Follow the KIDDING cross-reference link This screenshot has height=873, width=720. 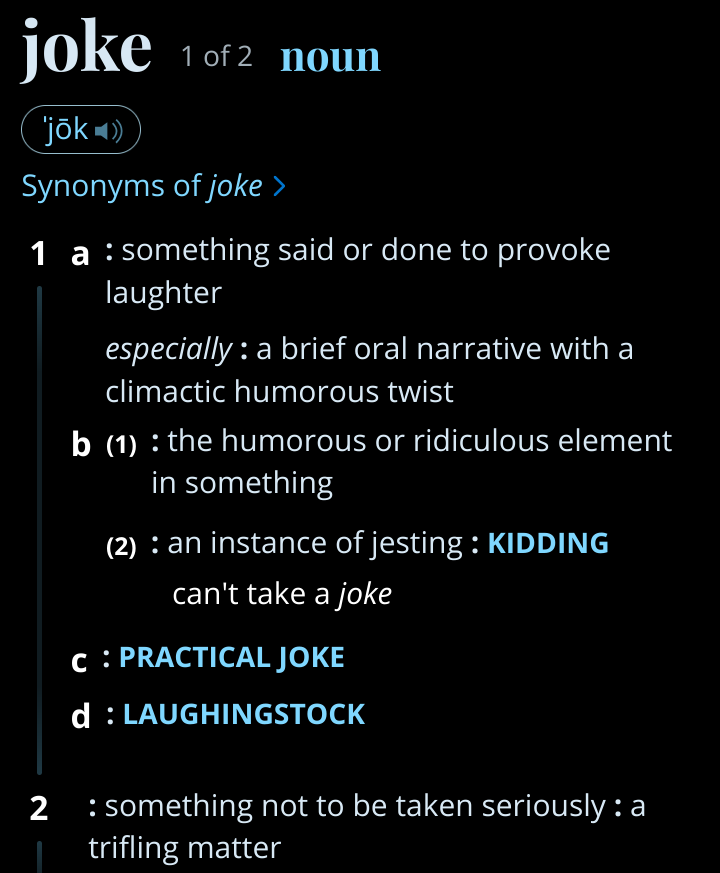point(548,543)
